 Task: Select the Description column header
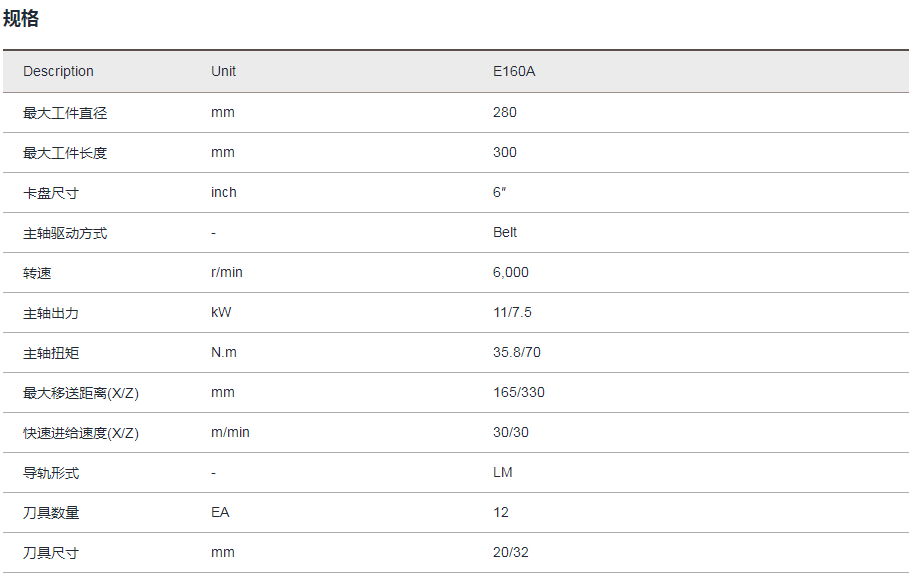click(x=58, y=71)
